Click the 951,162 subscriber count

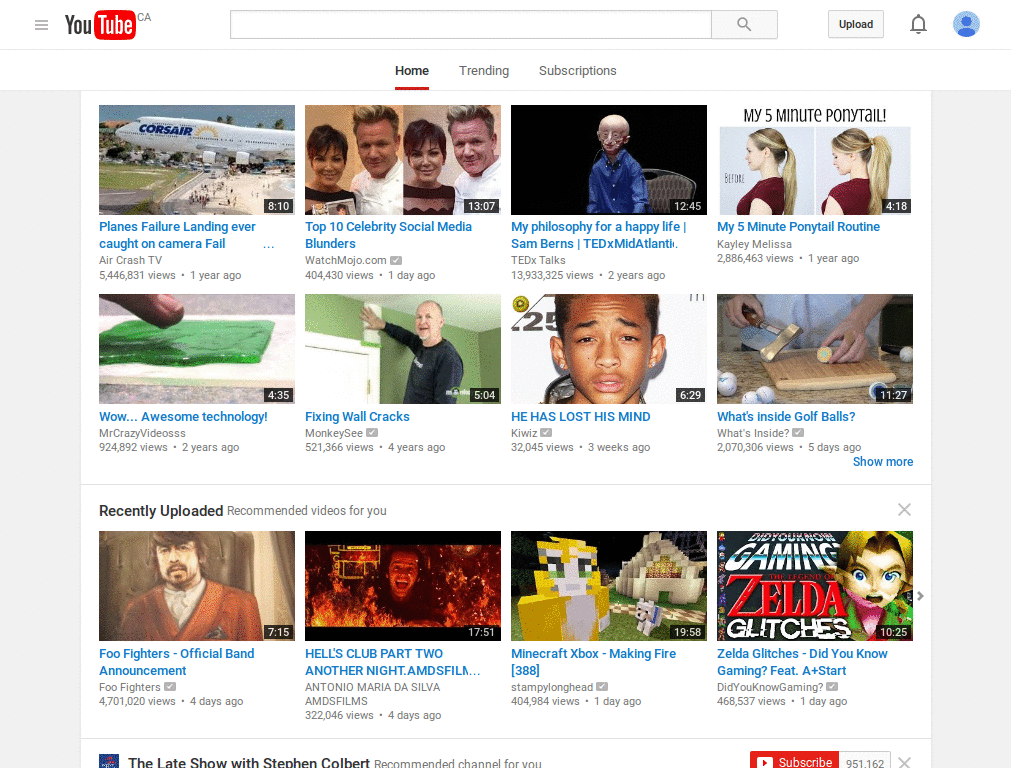coord(864,762)
